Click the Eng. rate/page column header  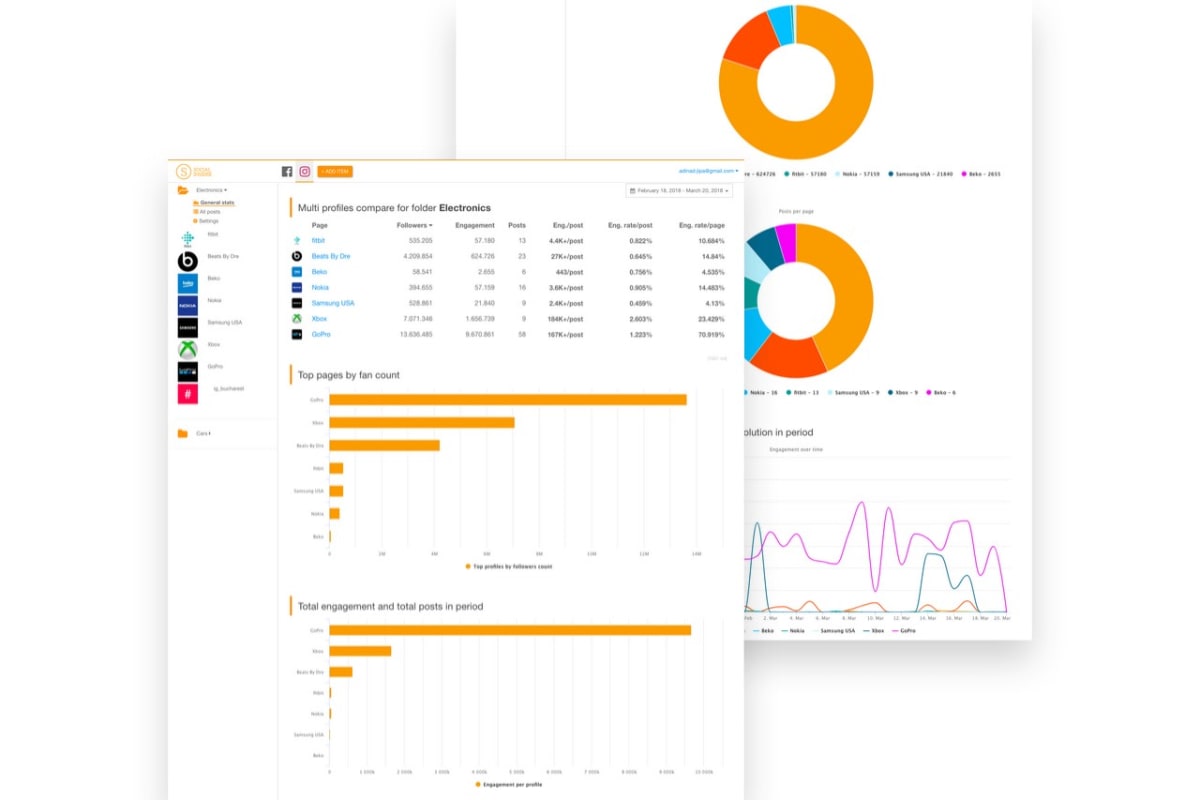(x=701, y=225)
